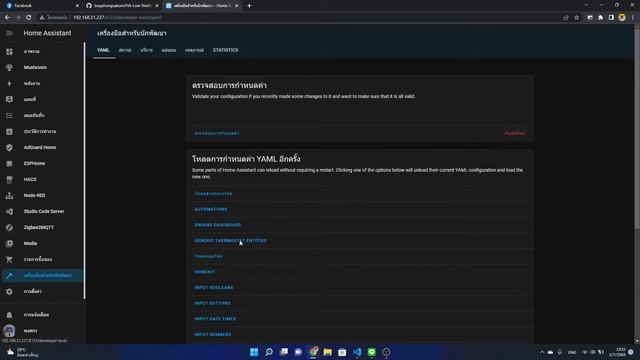This screenshot has height=360, width=640.
Task: Open LINE app from taskbar
Action: 372,352
